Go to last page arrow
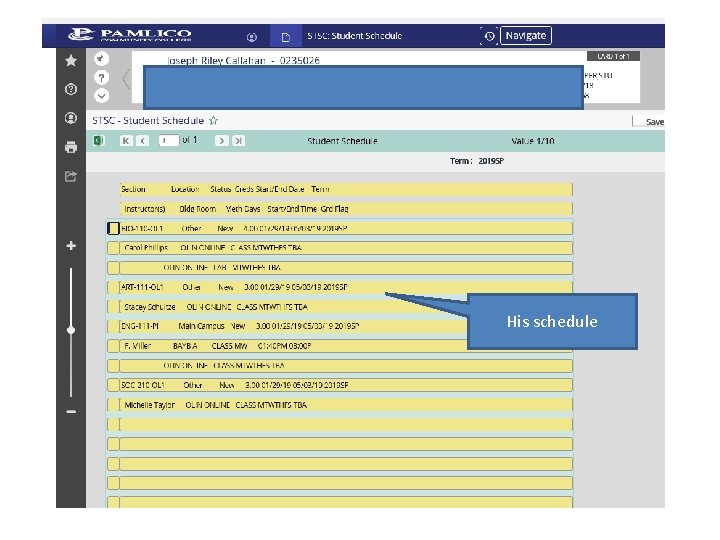Screen dimensions: 720x540 238,141
